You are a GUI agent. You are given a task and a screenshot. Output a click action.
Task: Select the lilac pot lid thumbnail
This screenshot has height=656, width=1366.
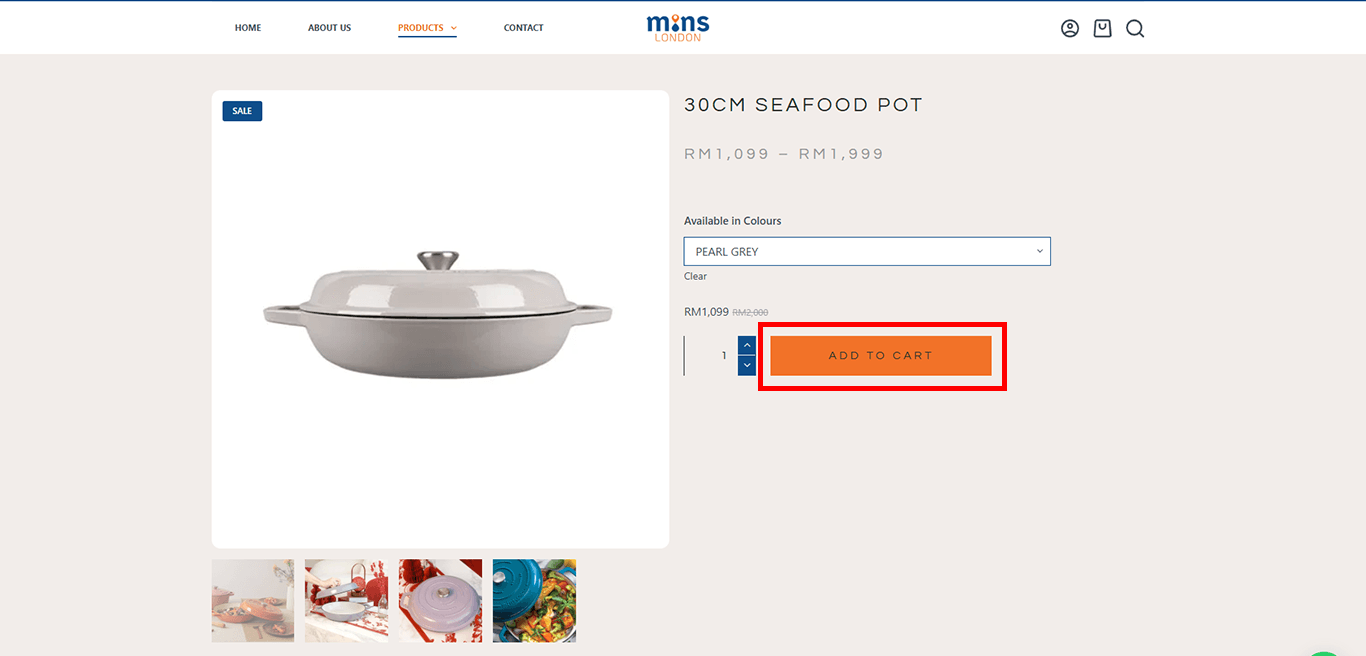point(440,600)
